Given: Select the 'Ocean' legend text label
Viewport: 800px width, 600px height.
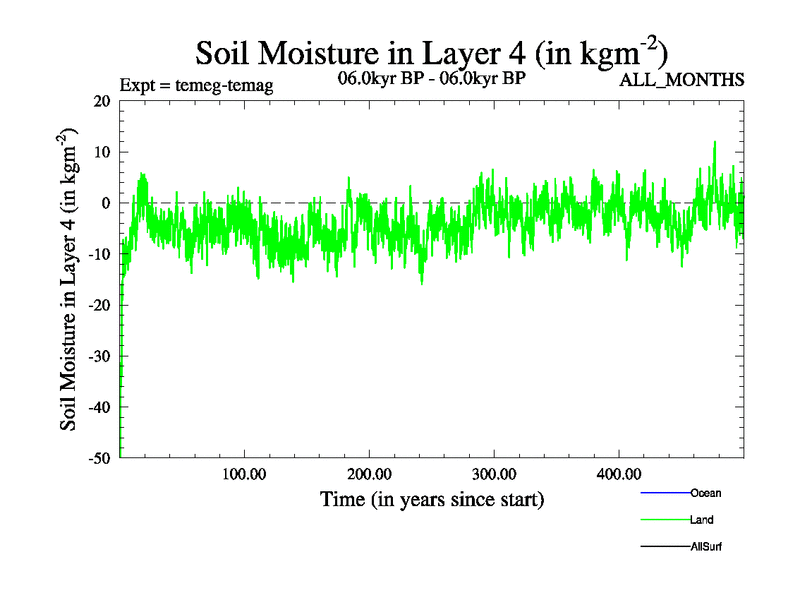Looking at the screenshot, I should pyautogui.click(x=705, y=493).
